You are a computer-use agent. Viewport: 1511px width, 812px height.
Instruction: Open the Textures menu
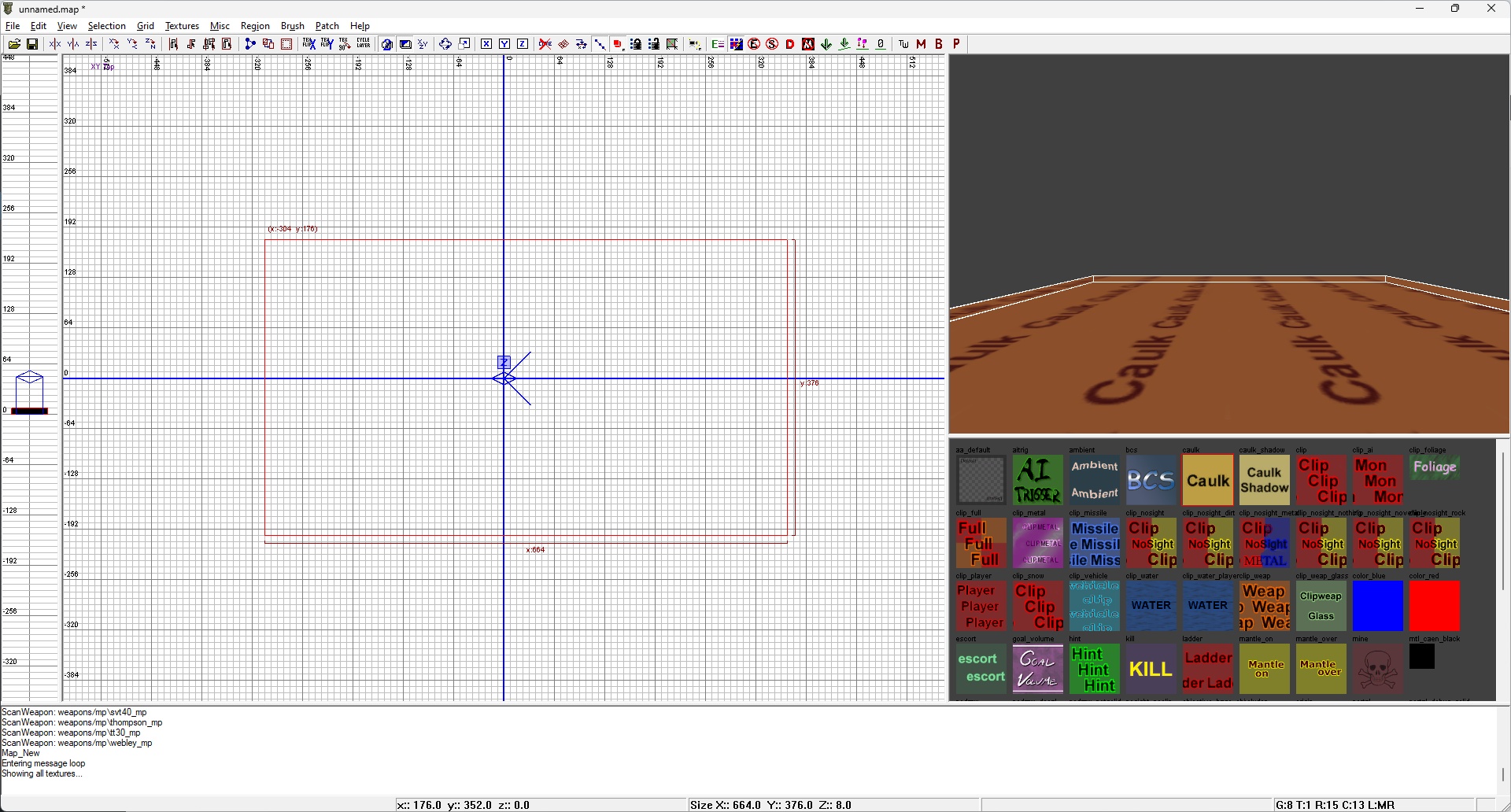(182, 26)
